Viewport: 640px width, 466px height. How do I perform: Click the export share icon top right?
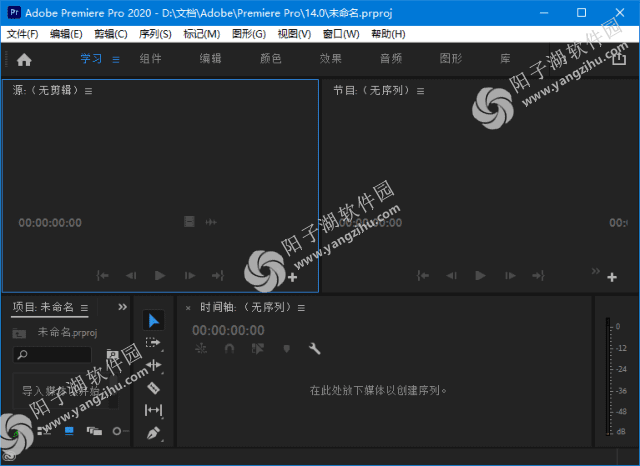pyautogui.click(x=619, y=58)
